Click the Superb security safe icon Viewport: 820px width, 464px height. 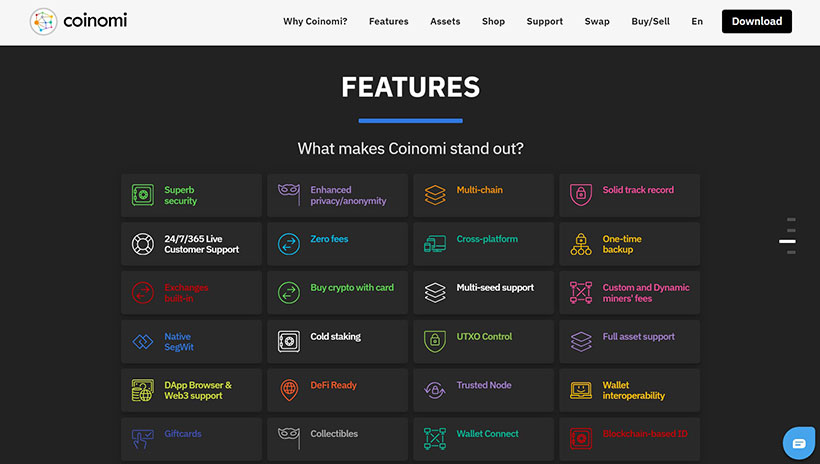coord(143,195)
